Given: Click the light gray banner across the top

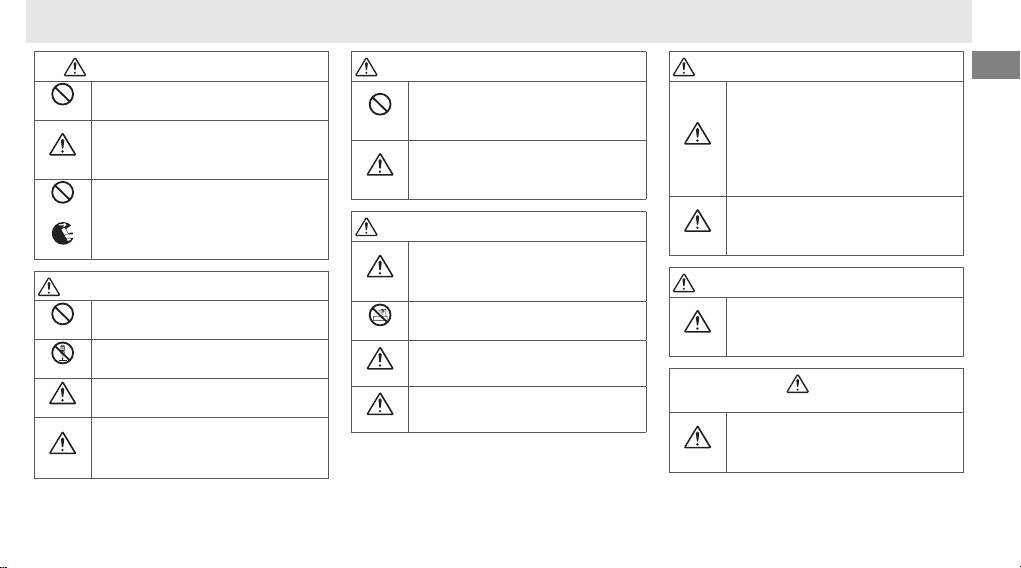Looking at the screenshot, I should pyautogui.click(x=498, y=20).
